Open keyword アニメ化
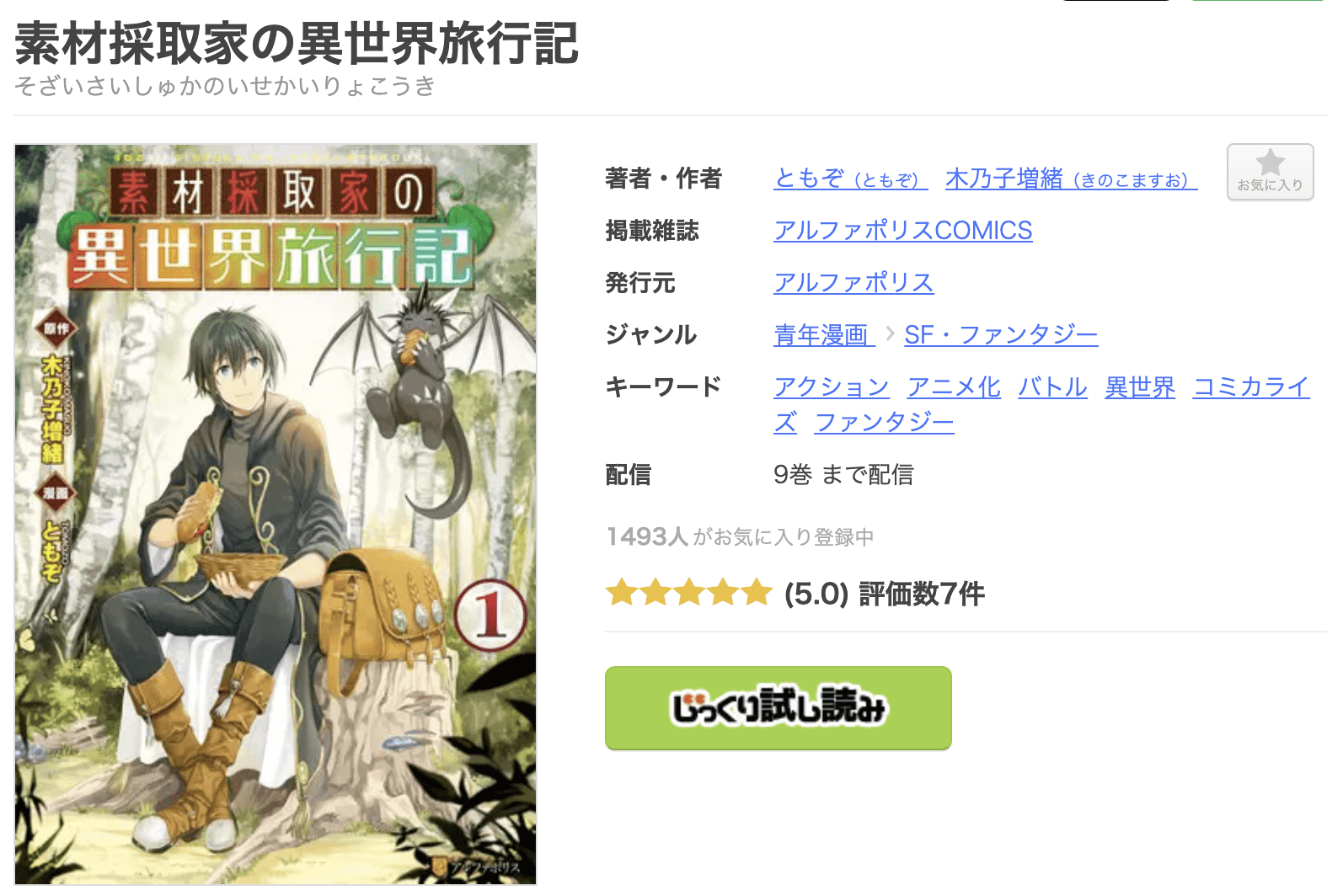Viewport: 1343px width, 896px height. click(954, 387)
